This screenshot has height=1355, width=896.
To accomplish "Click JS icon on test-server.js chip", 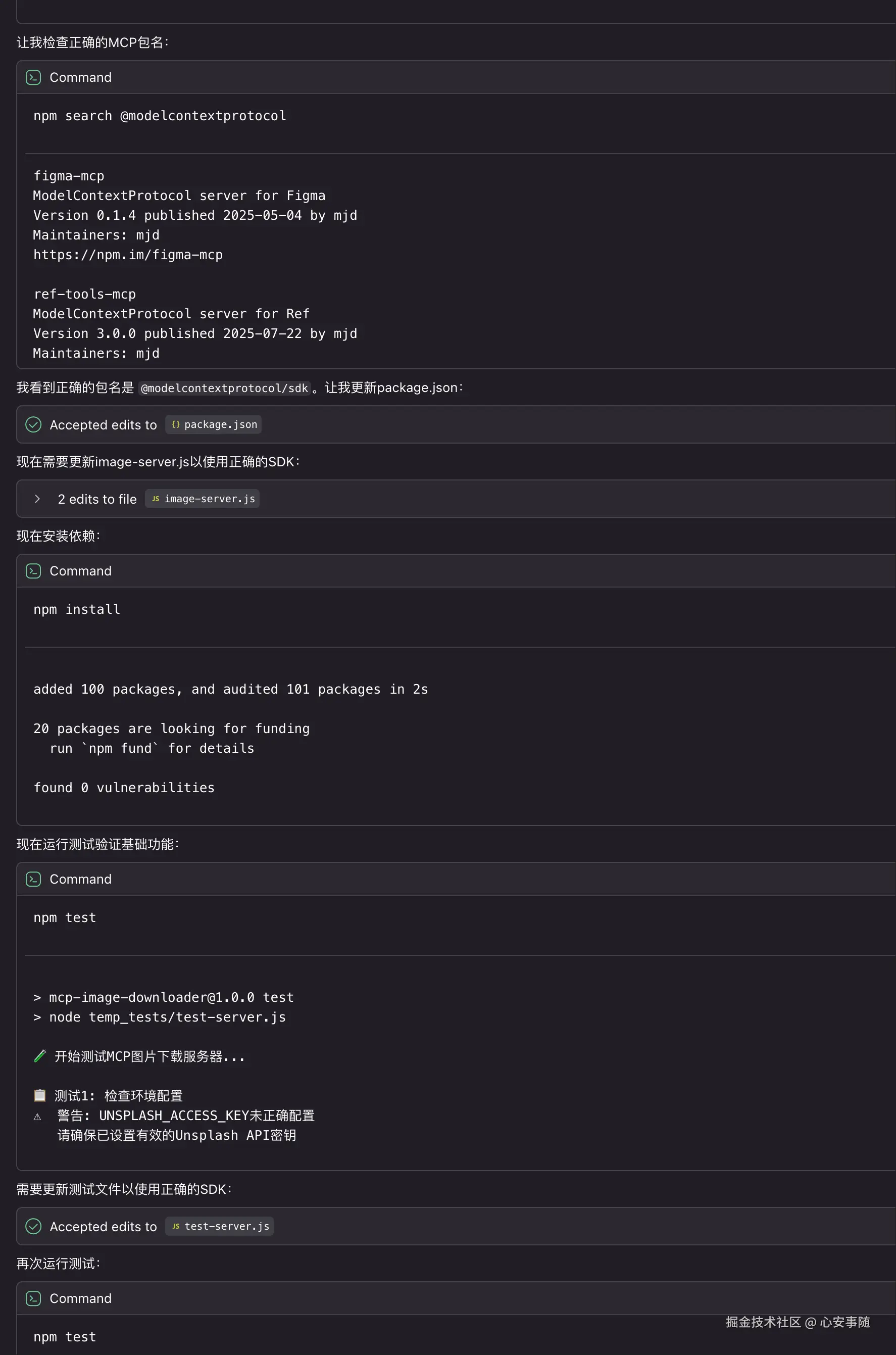I will point(175,1226).
